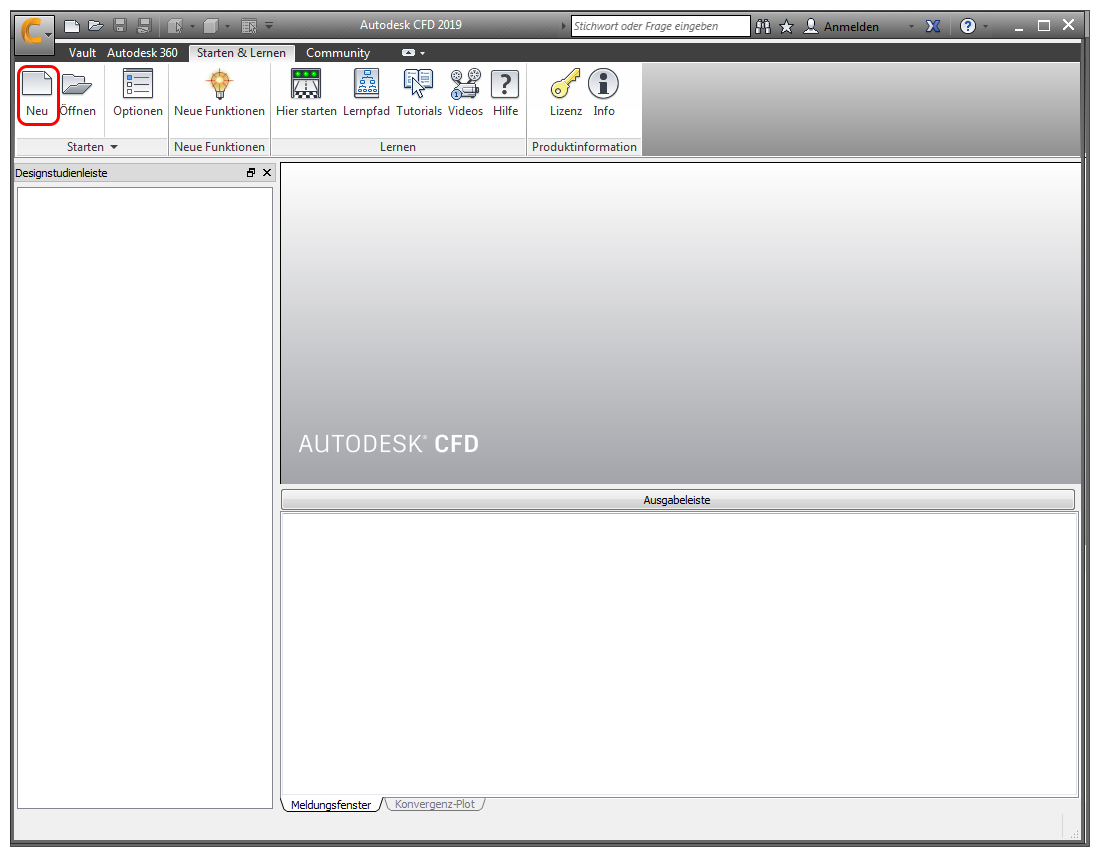This screenshot has width=1100, height=857.
Task: Open the Videos projector icon
Action: click(x=465, y=83)
